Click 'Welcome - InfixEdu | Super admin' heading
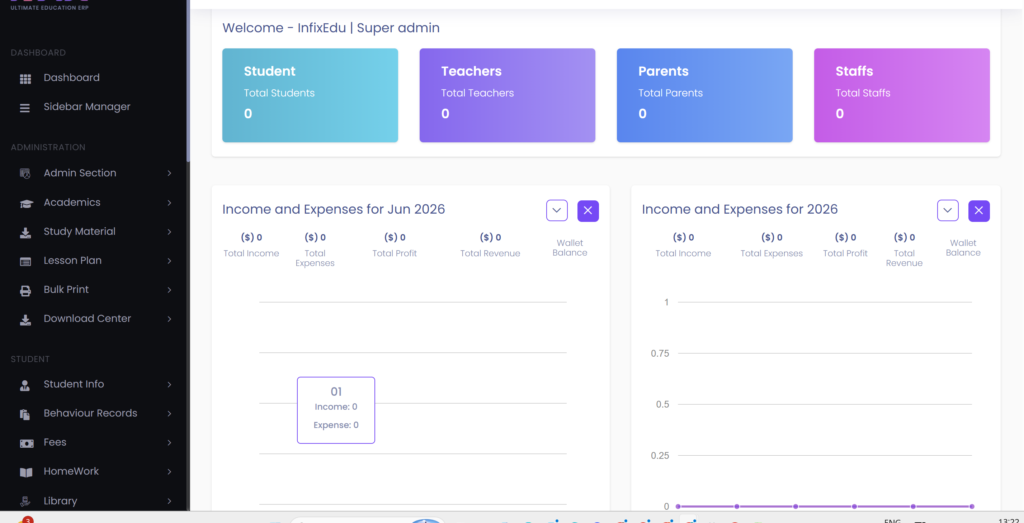This screenshot has width=1024, height=523. [330, 28]
